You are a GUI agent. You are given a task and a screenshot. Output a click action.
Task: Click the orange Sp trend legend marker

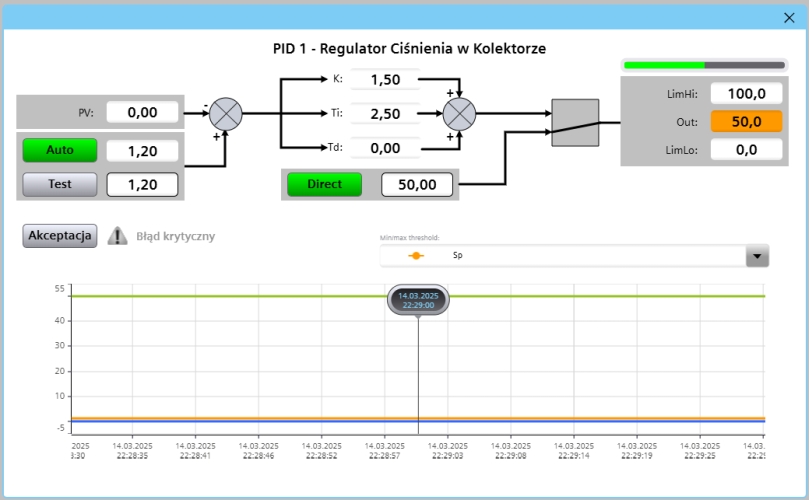pyautogui.click(x=415, y=256)
